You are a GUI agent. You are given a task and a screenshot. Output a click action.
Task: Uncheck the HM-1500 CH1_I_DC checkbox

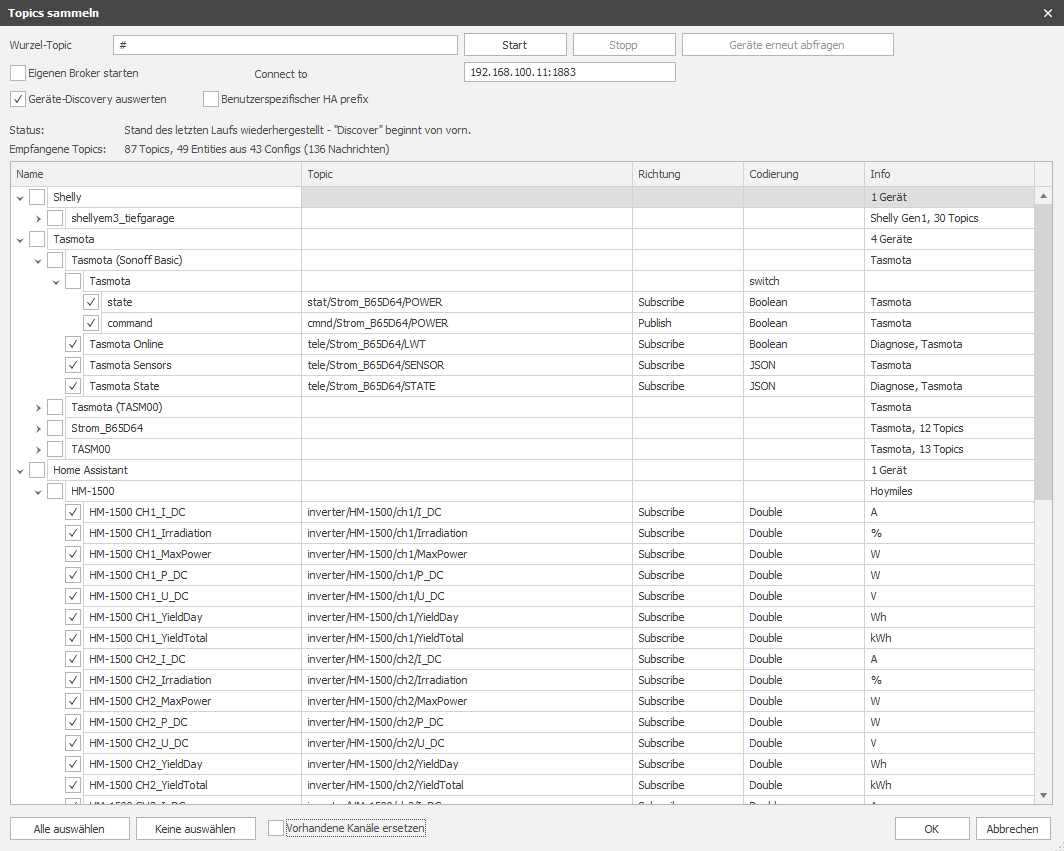click(x=73, y=512)
